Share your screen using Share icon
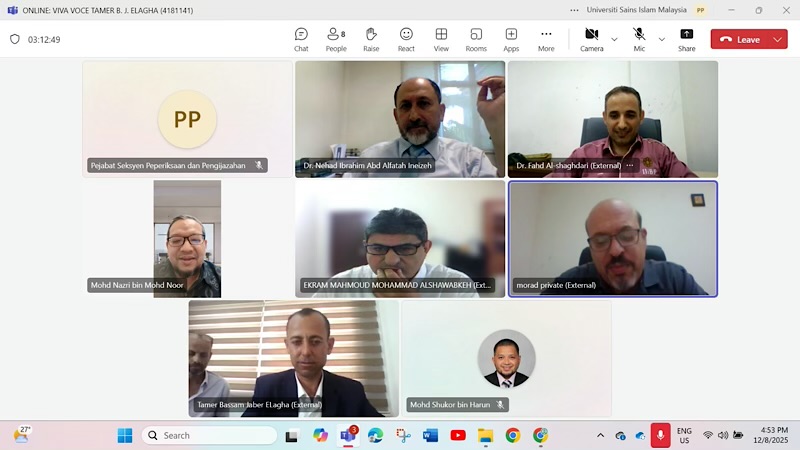800x450 pixels. tap(687, 39)
